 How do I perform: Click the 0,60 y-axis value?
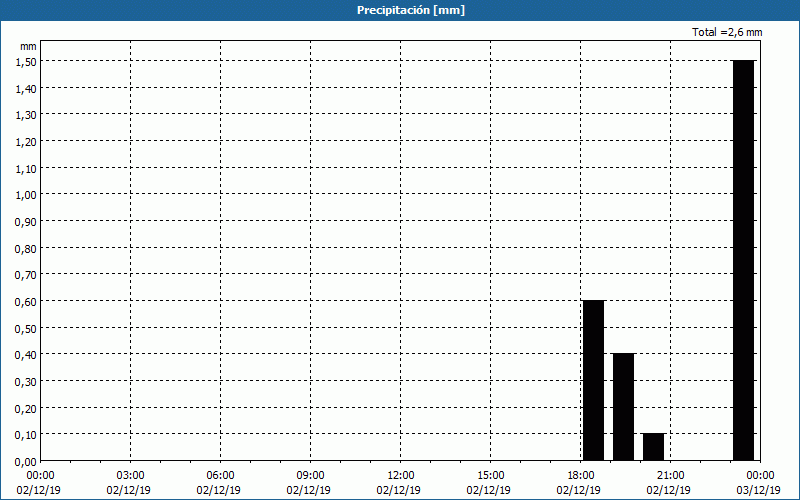[x=26, y=301]
